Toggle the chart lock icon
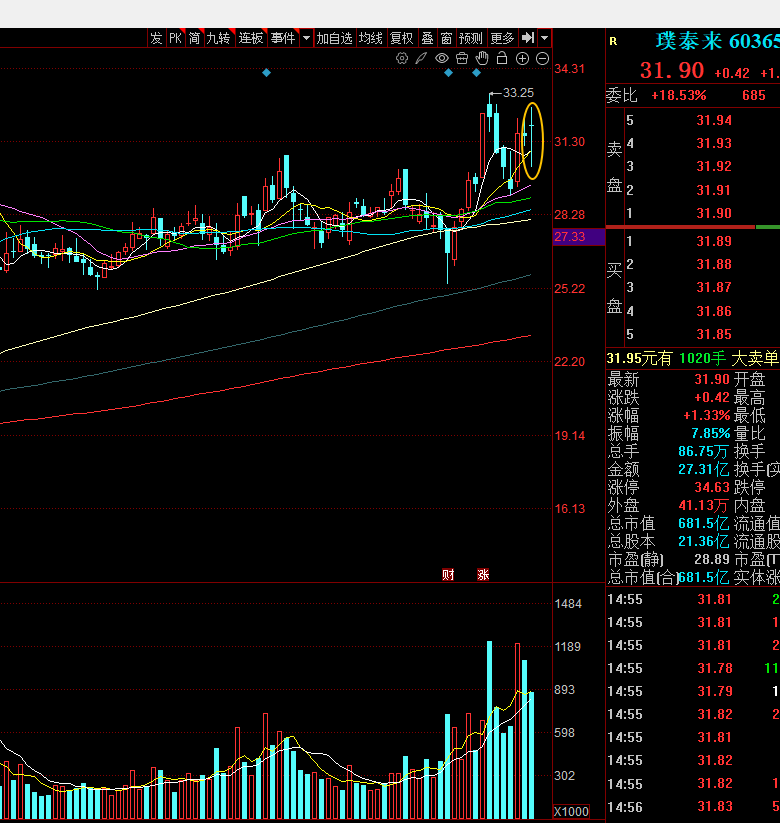This screenshot has width=780, height=823. pyautogui.click(x=502, y=58)
